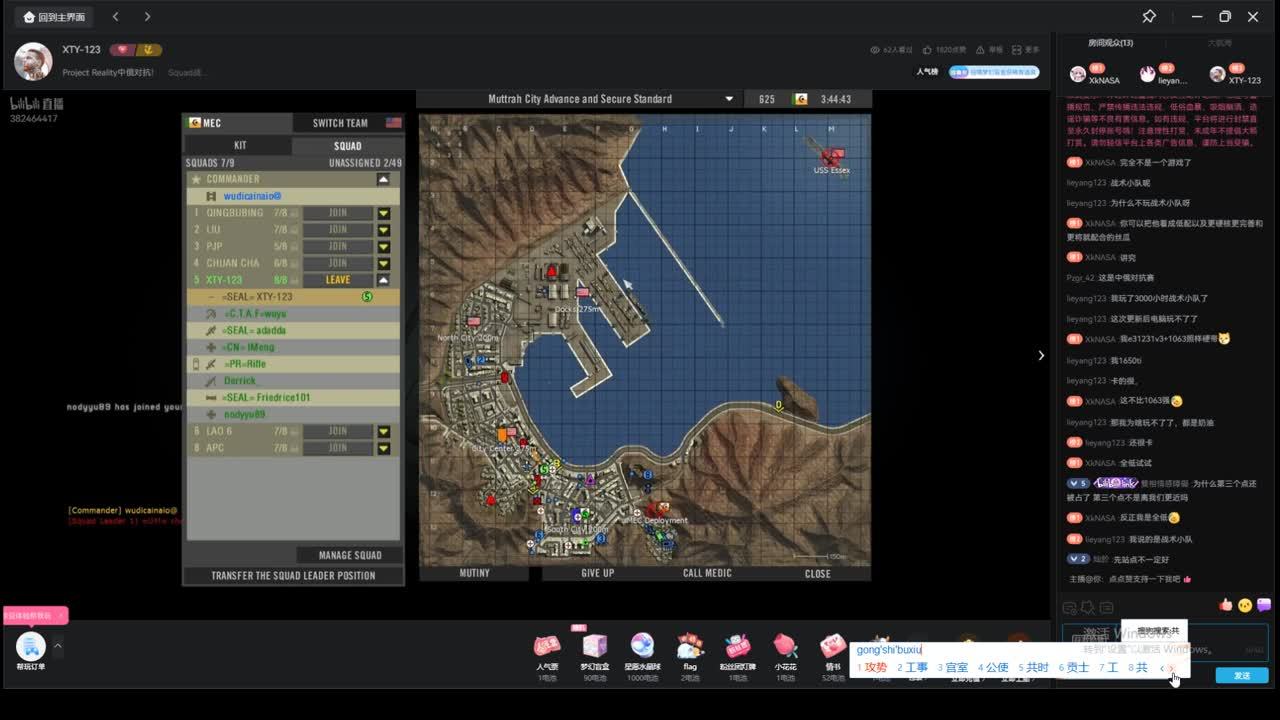Collapse the XTY-123 squad member list
Viewport: 1280px width, 720px height.
click(383, 280)
